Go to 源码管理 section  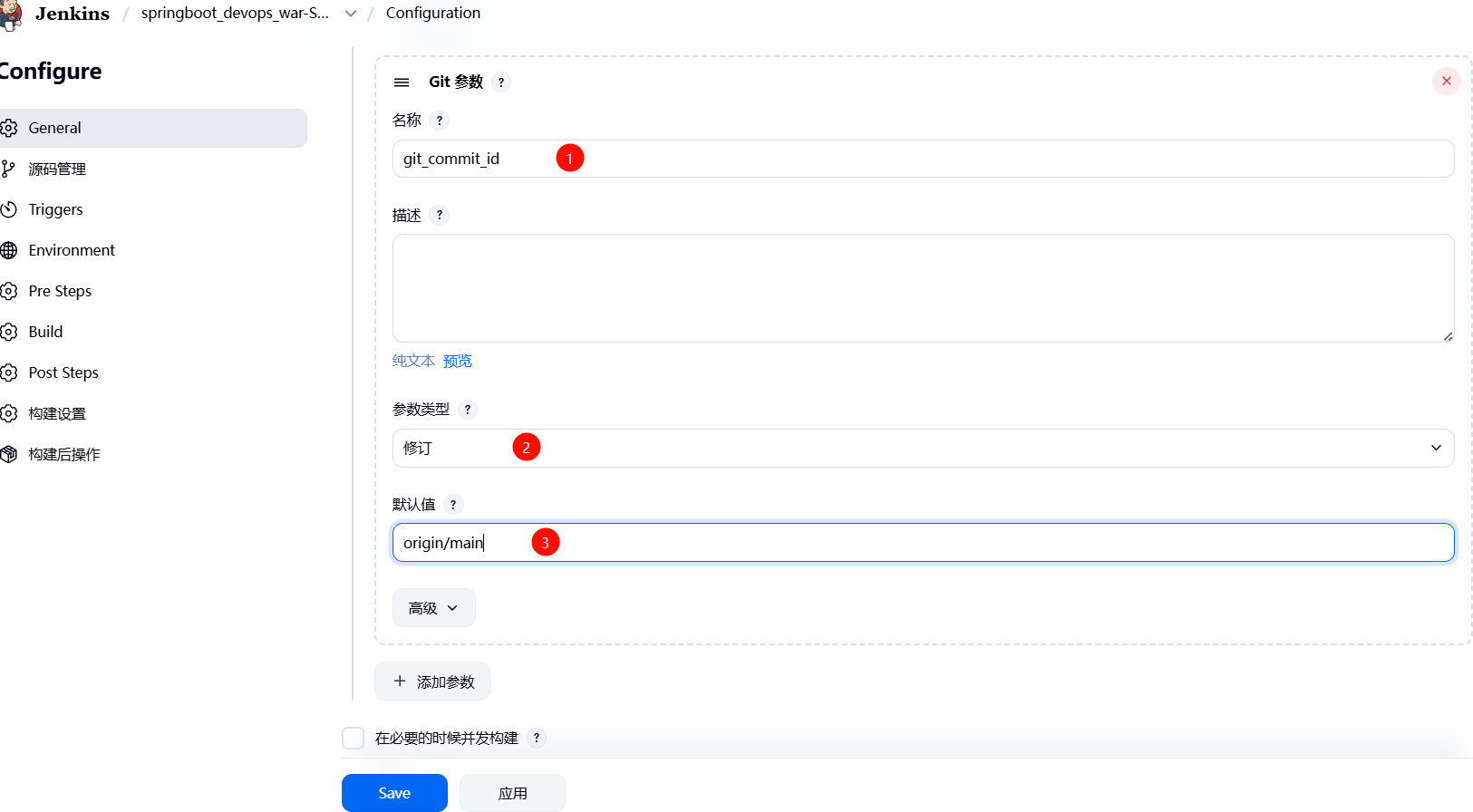[57, 169]
